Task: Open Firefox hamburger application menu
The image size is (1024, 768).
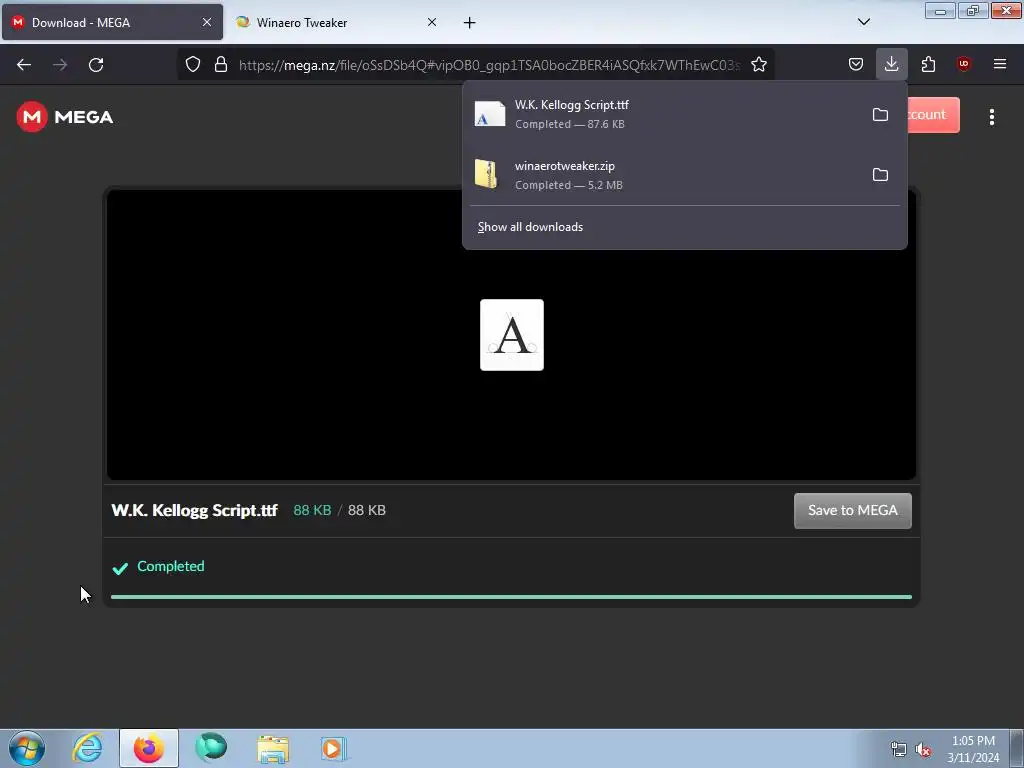Action: click(x=999, y=64)
